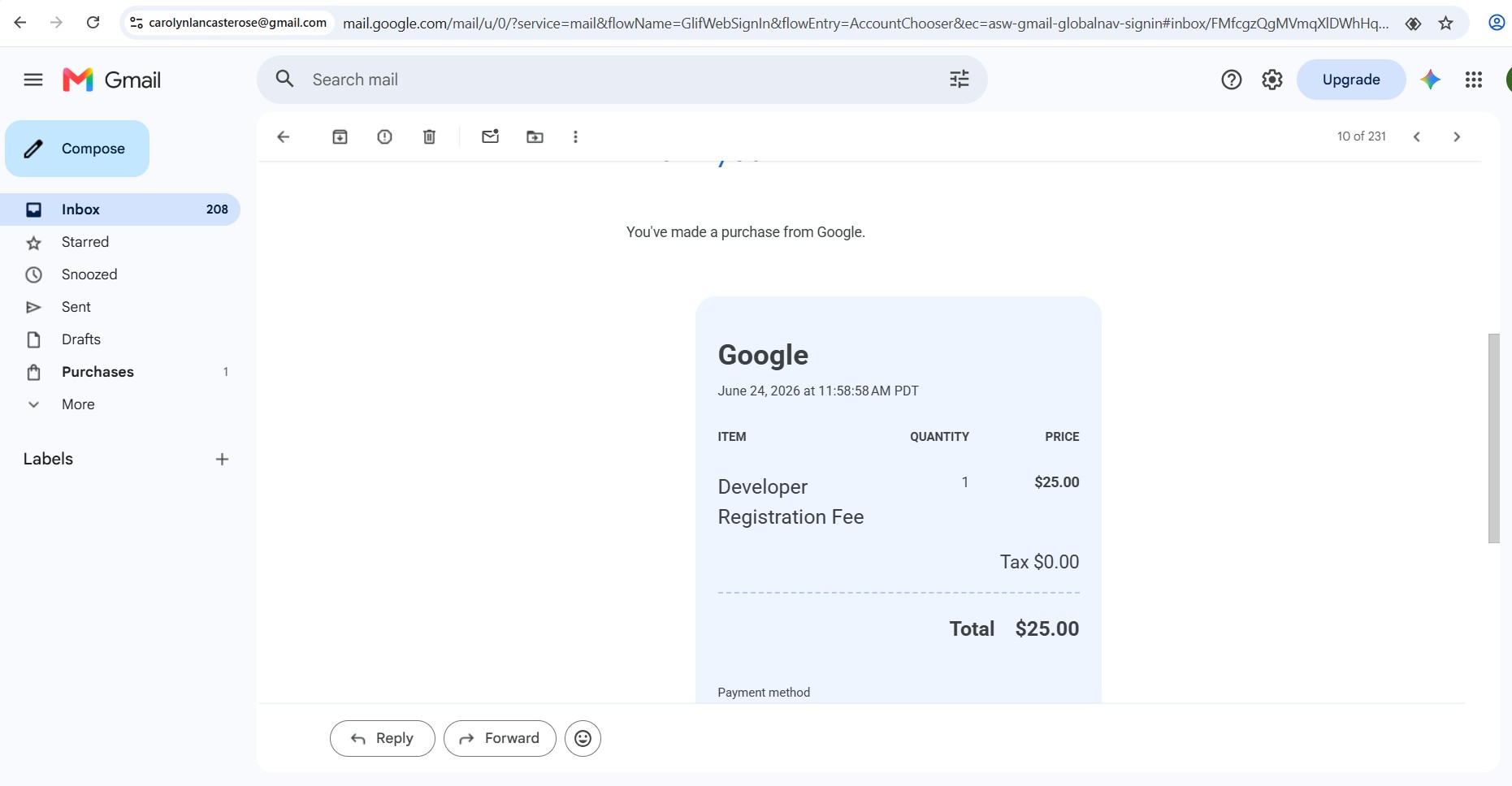Click Developer Registration Fee item text

(x=791, y=502)
